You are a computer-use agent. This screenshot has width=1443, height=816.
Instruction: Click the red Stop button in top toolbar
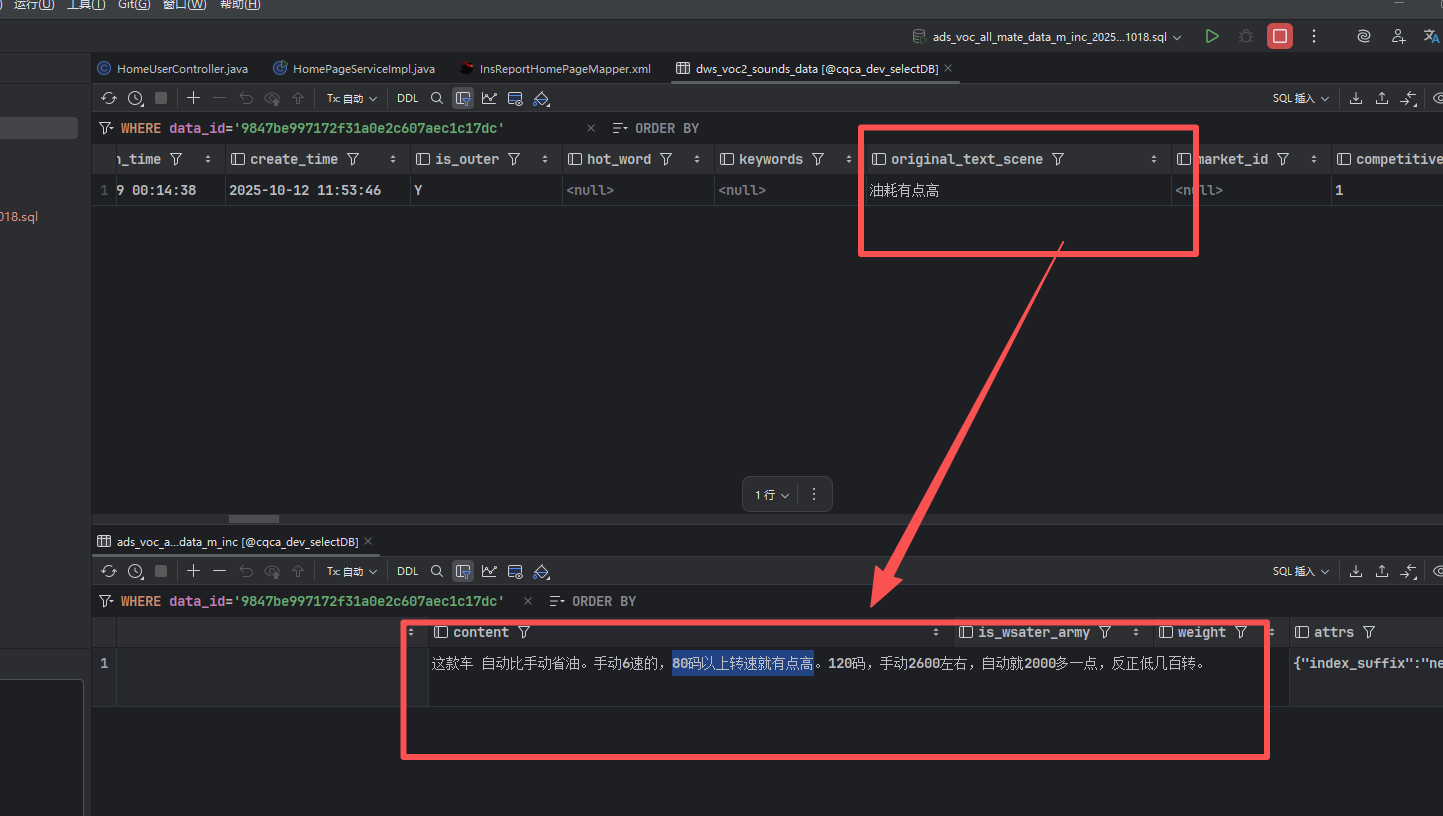pyautogui.click(x=1279, y=37)
